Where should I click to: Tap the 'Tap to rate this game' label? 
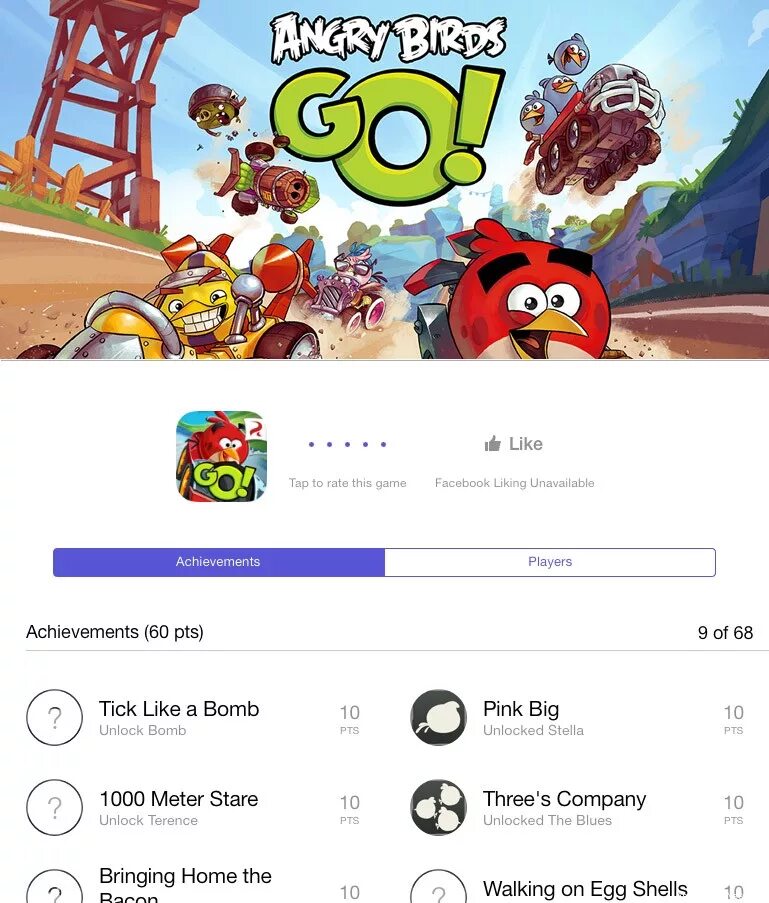[x=347, y=483]
